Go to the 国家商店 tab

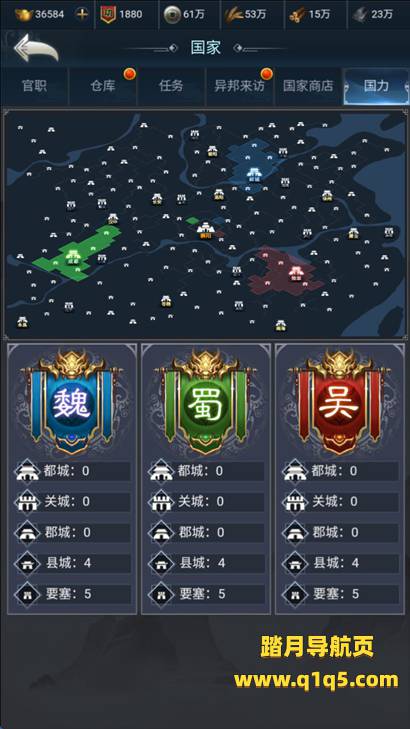[x=308, y=86]
